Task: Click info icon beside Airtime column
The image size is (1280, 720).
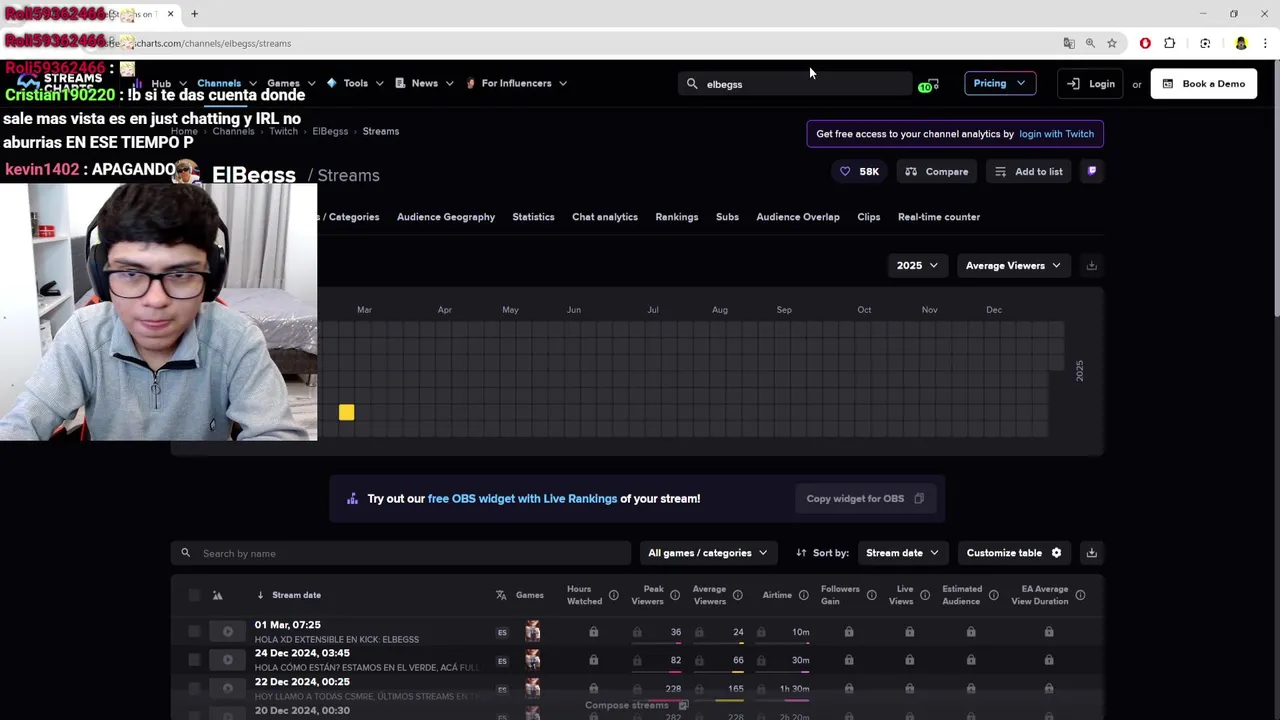Action: (x=804, y=595)
